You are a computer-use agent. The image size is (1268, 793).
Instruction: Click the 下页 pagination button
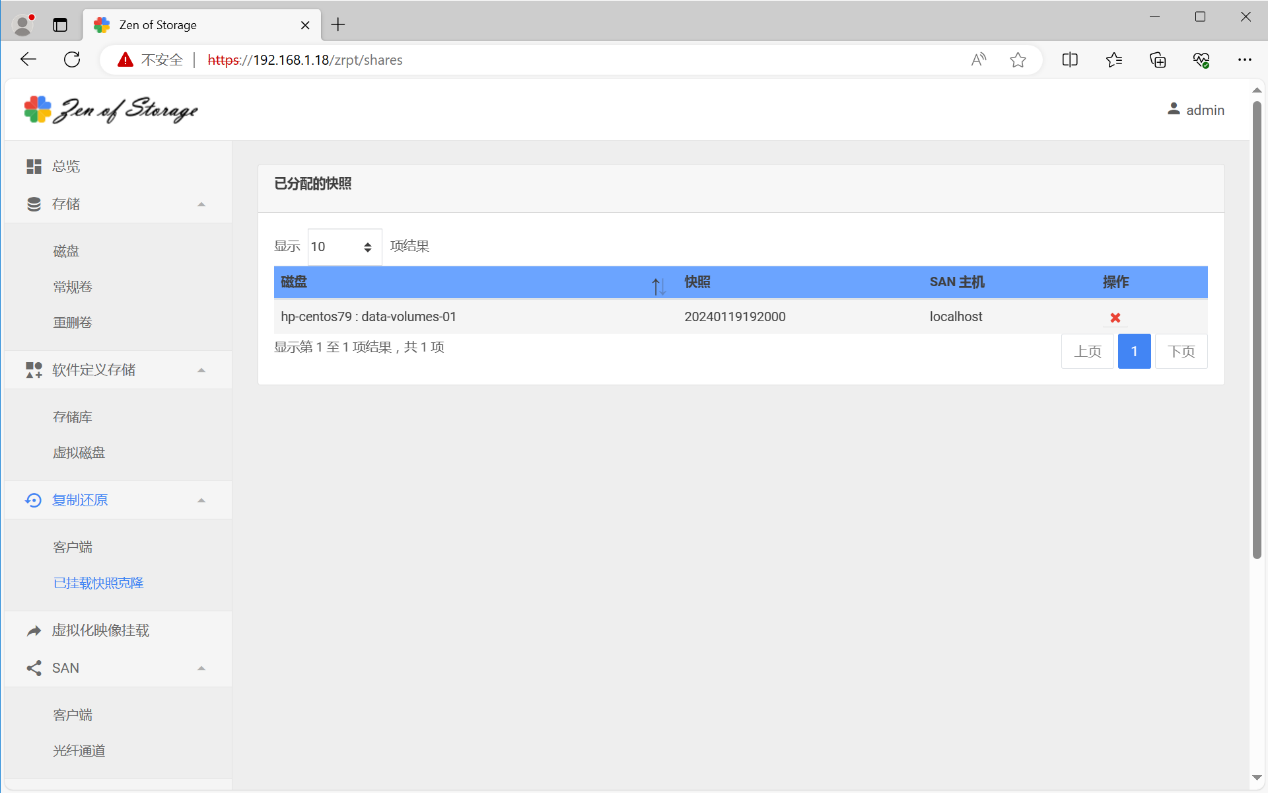[x=1181, y=352]
